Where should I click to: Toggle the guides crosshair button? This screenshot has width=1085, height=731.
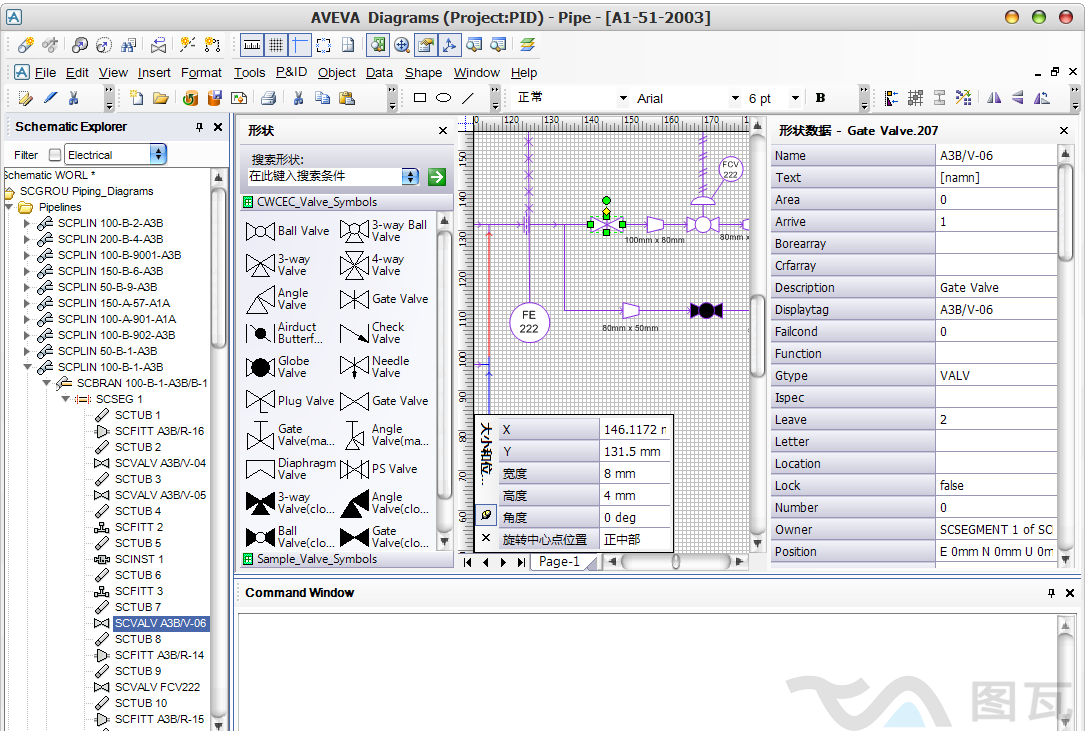click(300, 45)
